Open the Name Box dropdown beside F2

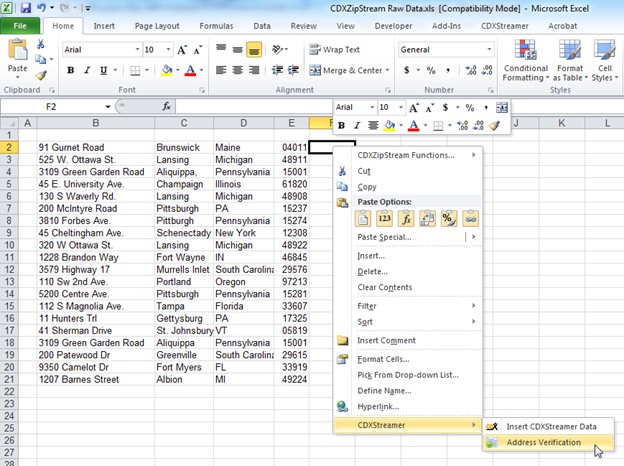click(107, 107)
